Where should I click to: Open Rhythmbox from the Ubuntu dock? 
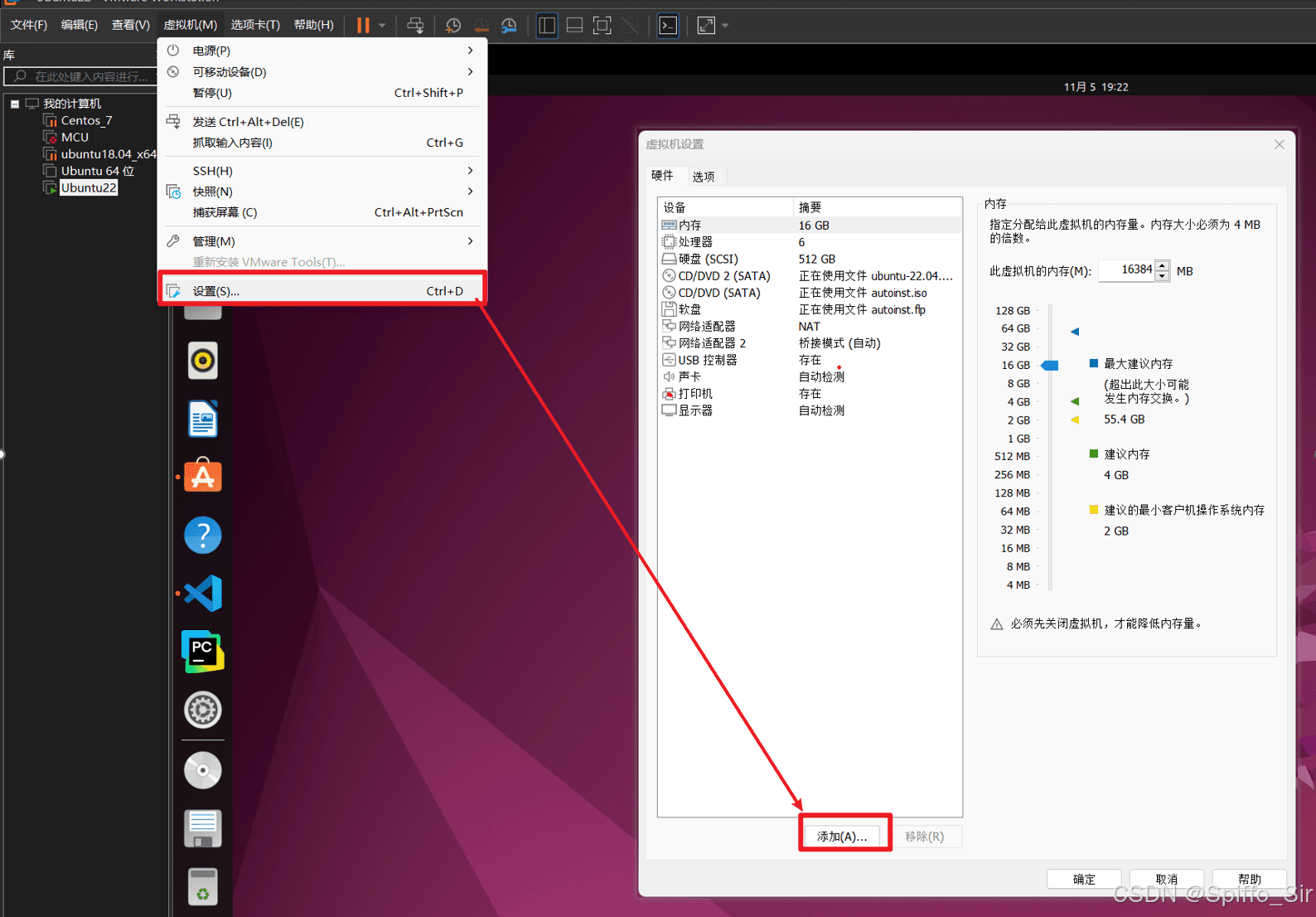point(203,361)
